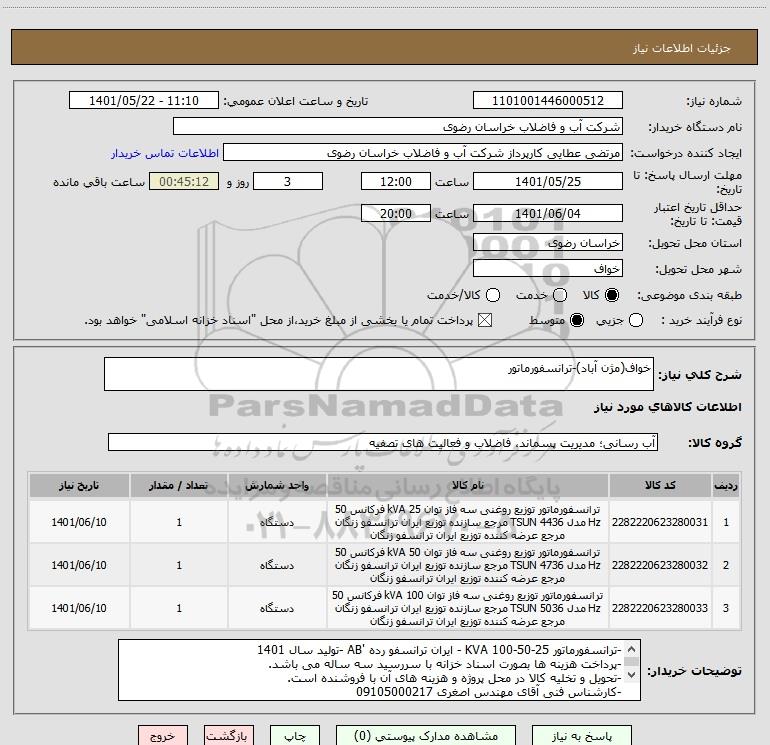The height and width of the screenshot is (745, 770).
Task: Click the validity time 20:00 field
Action: coord(396,214)
